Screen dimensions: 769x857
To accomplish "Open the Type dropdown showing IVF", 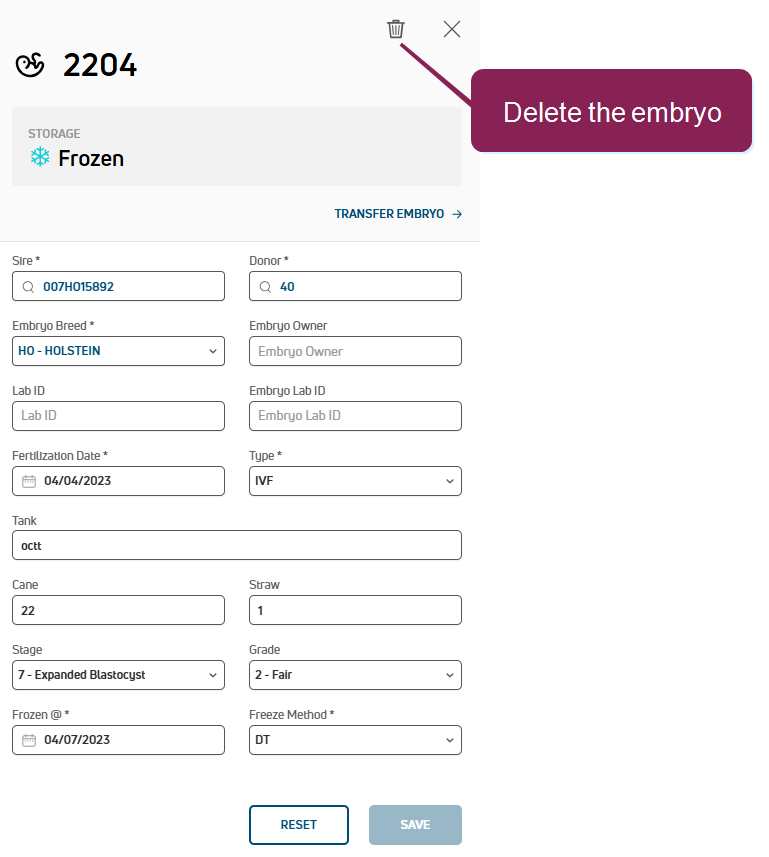I will click(x=355, y=481).
